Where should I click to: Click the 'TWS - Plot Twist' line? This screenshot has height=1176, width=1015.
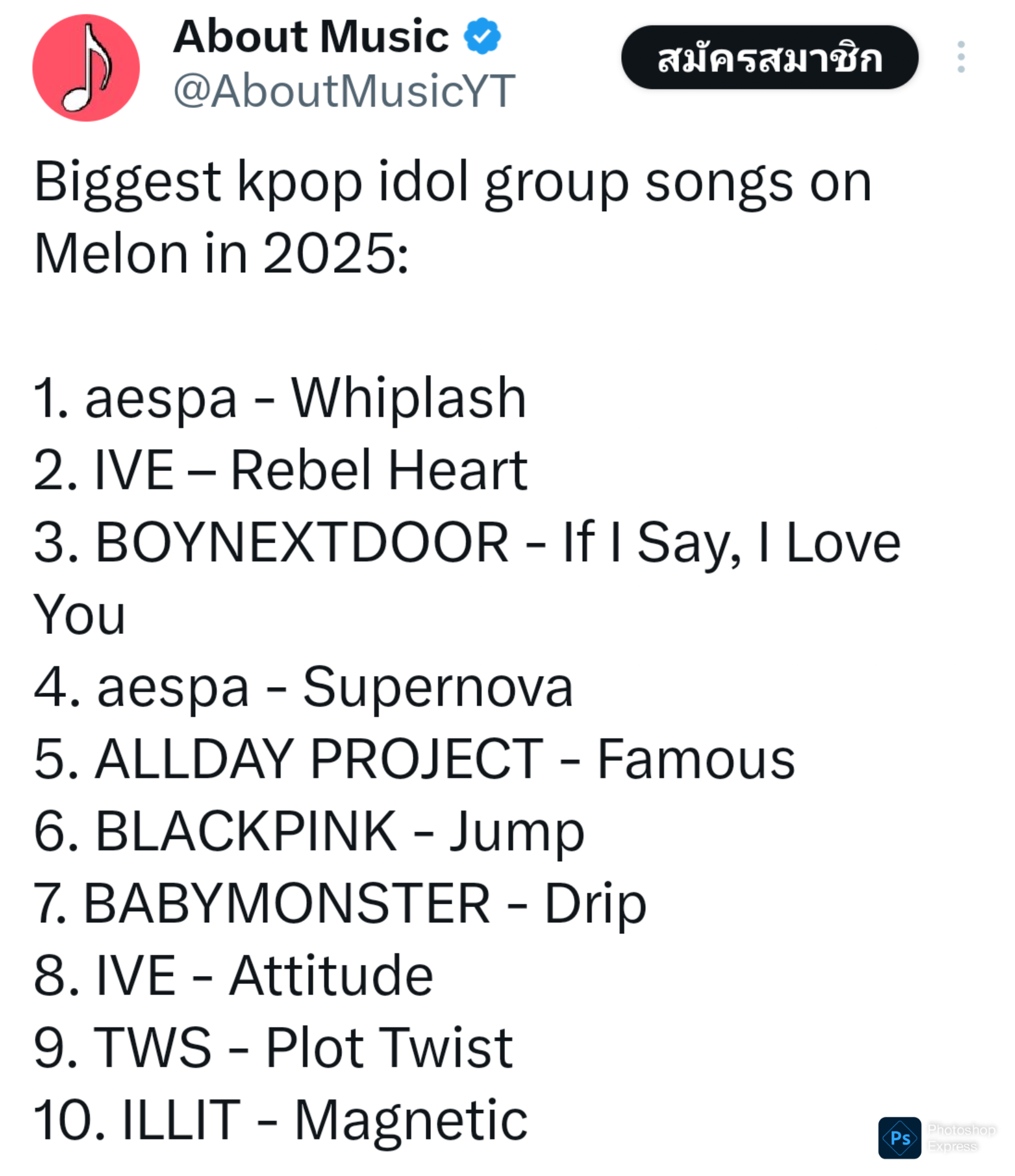pos(273,1048)
